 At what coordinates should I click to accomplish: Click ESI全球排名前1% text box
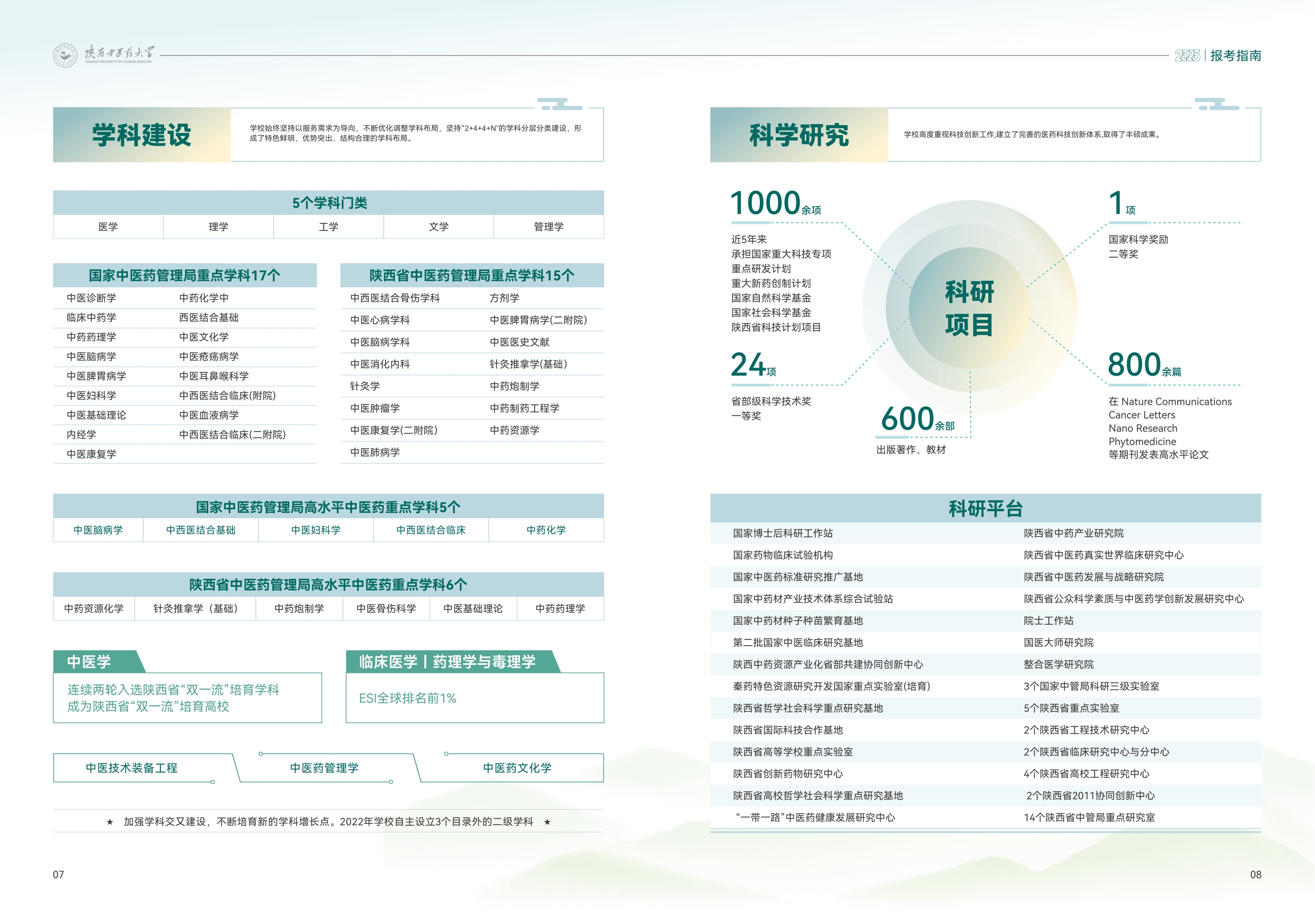pyautogui.click(x=408, y=698)
